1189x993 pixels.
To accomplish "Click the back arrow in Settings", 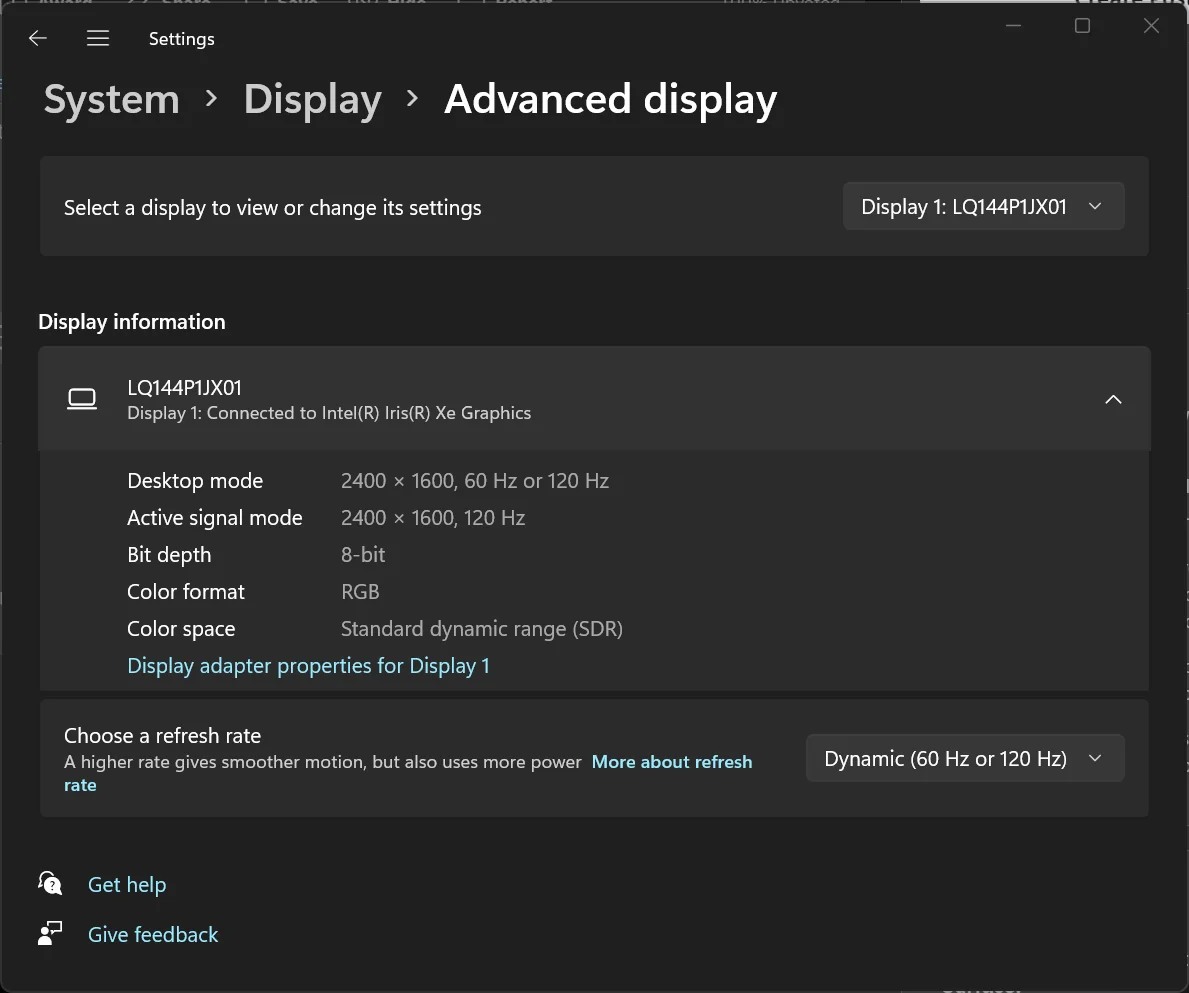I will pyautogui.click(x=38, y=39).
